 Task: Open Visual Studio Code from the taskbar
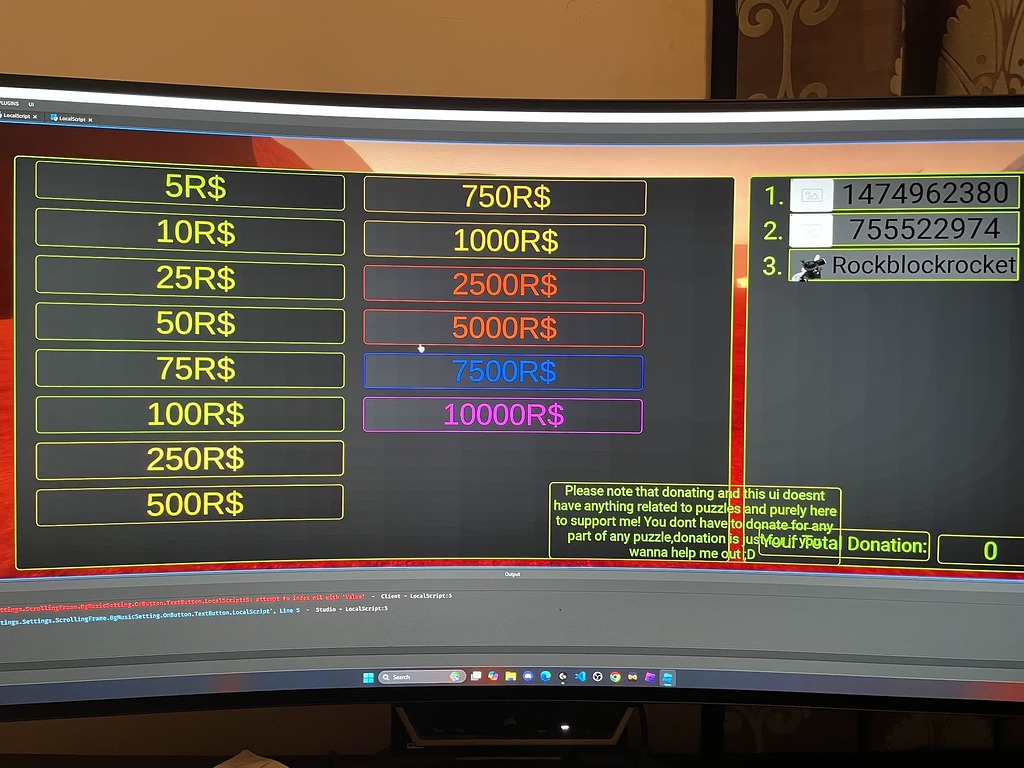tap(580, 677)
